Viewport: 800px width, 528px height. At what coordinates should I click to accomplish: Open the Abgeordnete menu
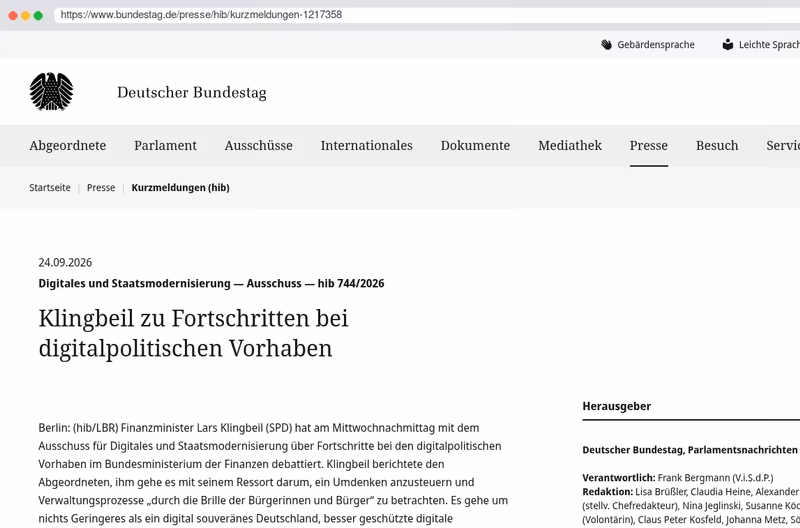(68, 145)
